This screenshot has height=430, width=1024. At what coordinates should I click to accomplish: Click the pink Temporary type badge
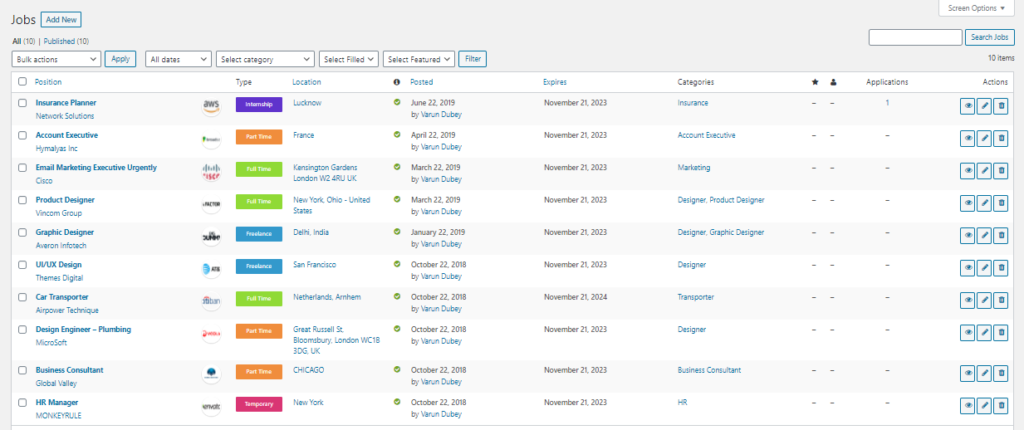pos(259,405)
